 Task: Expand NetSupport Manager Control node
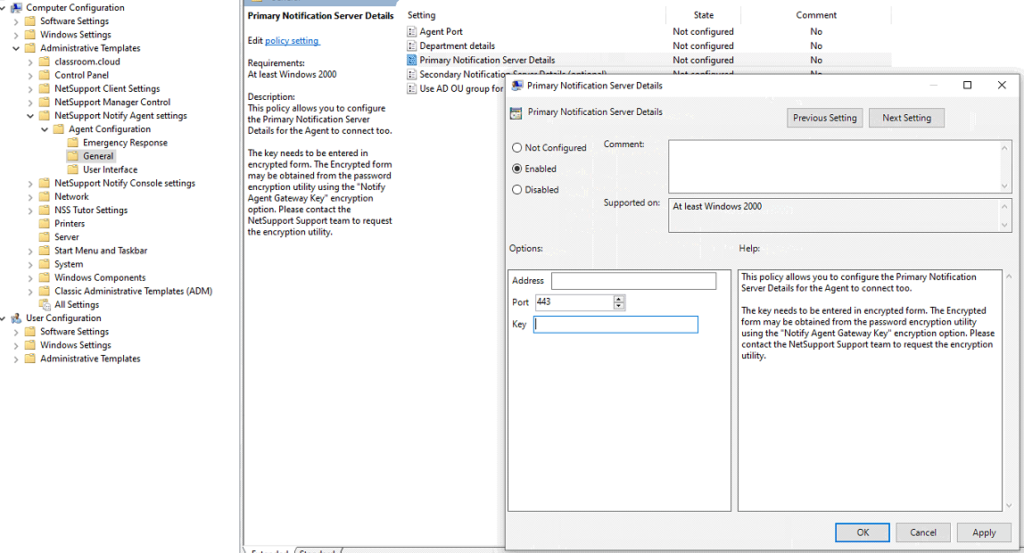(x=30, y=103)
